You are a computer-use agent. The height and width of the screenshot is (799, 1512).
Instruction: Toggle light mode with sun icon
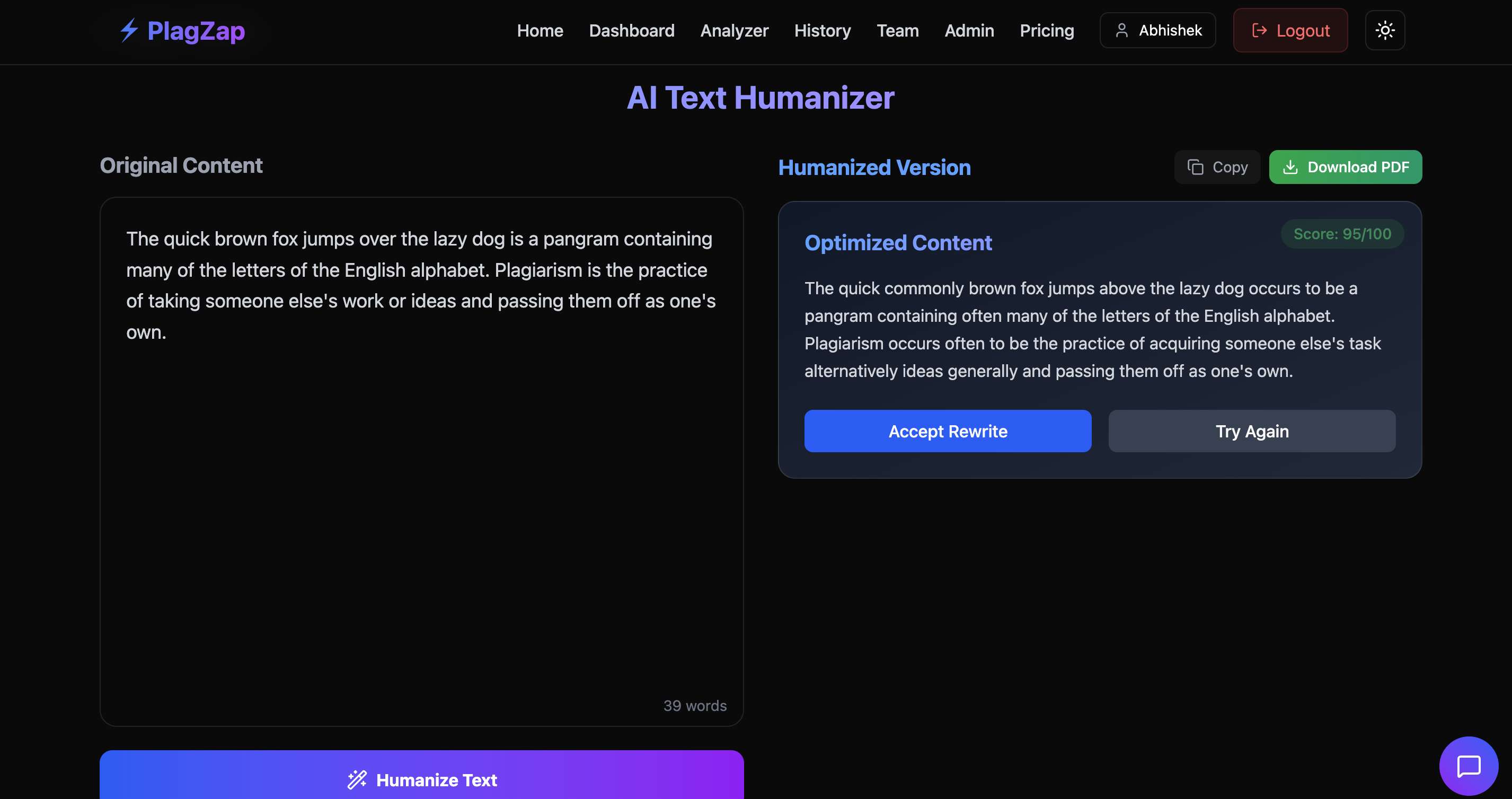[x=1384, y=31]
